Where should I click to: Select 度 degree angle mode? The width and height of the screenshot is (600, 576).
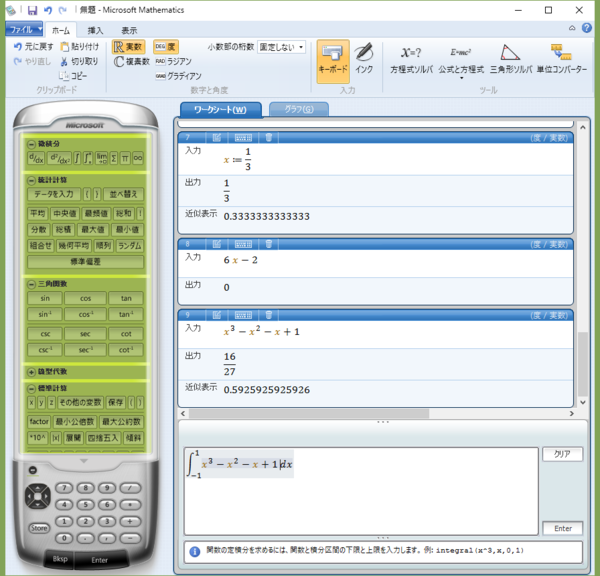pyautogui.click(x=166, y=47)
